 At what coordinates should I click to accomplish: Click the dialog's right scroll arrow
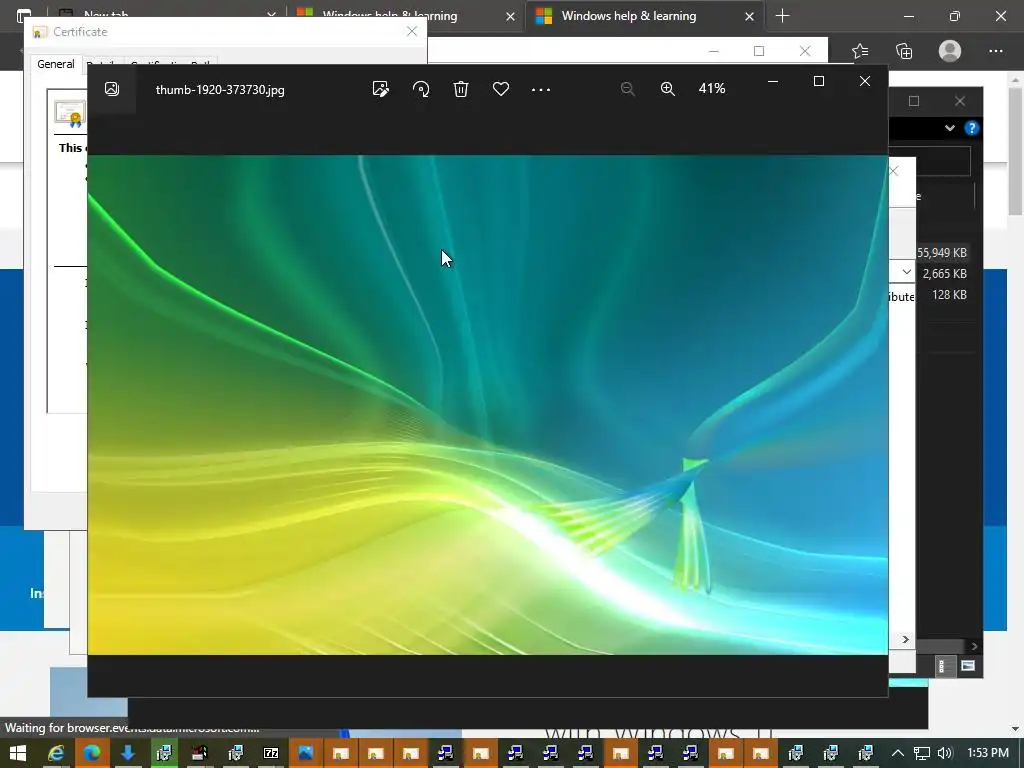[x=906, y=639]
